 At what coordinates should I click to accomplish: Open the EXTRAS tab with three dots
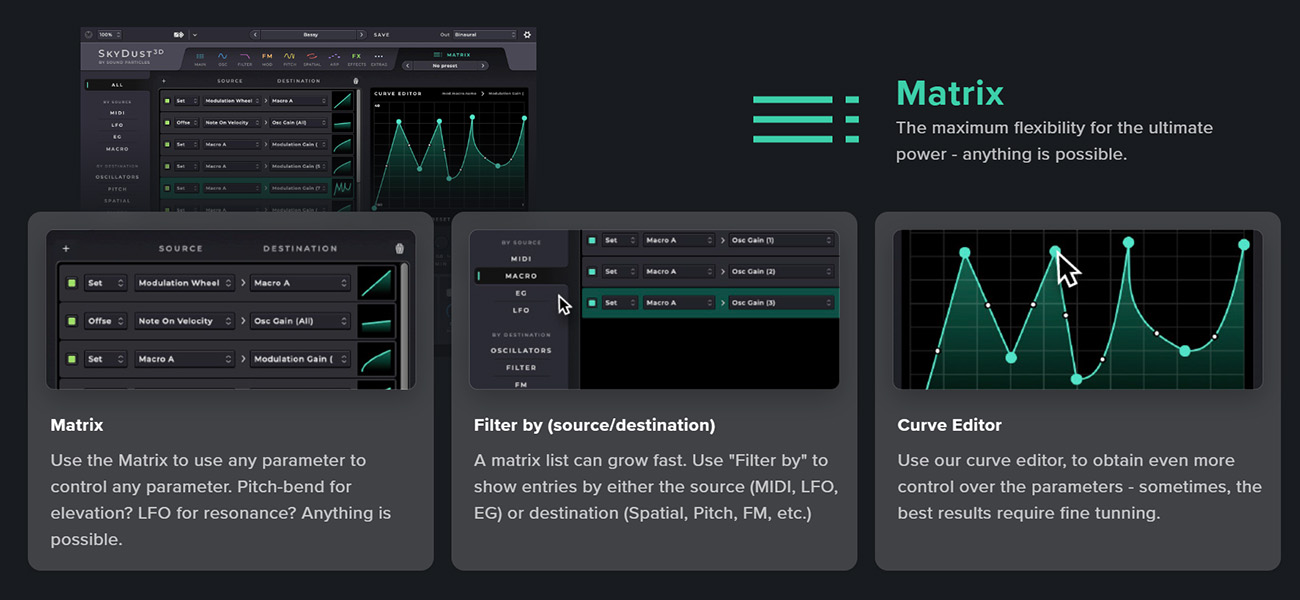point(379,60)
